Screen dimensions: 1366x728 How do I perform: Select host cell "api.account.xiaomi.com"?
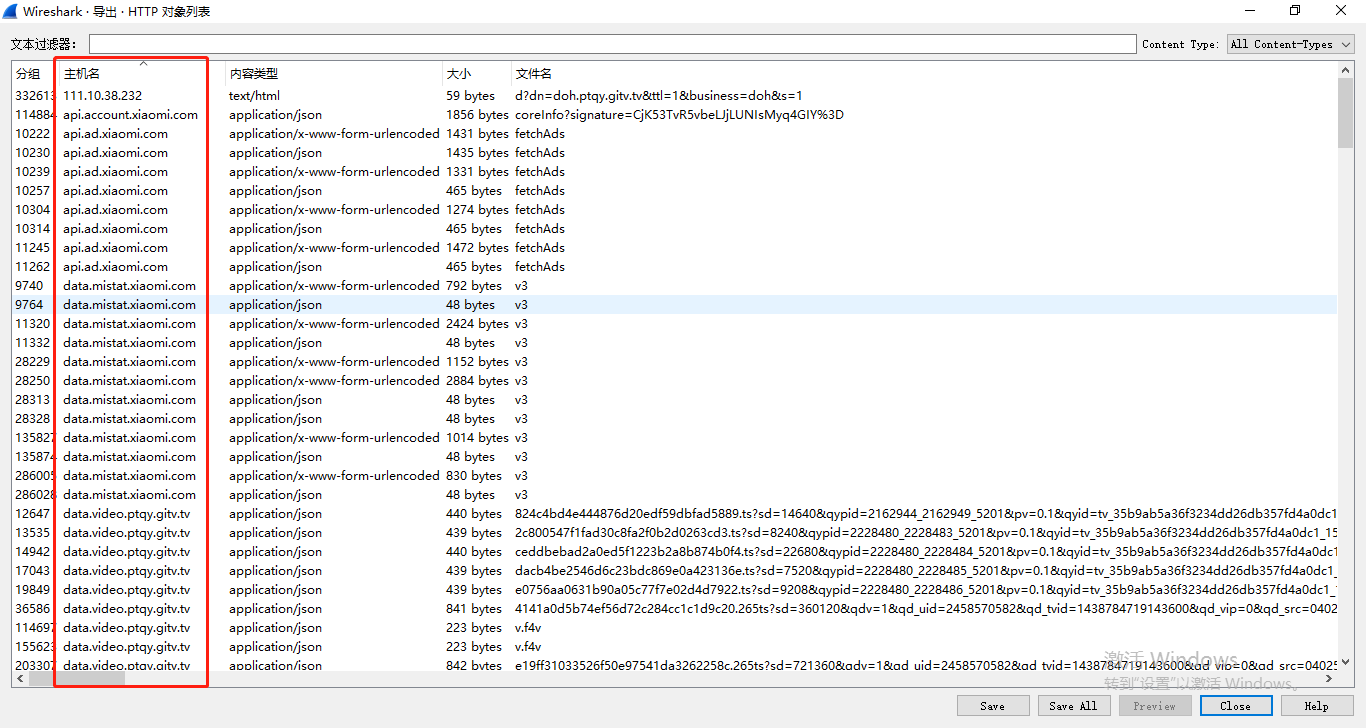click(131, 115)
